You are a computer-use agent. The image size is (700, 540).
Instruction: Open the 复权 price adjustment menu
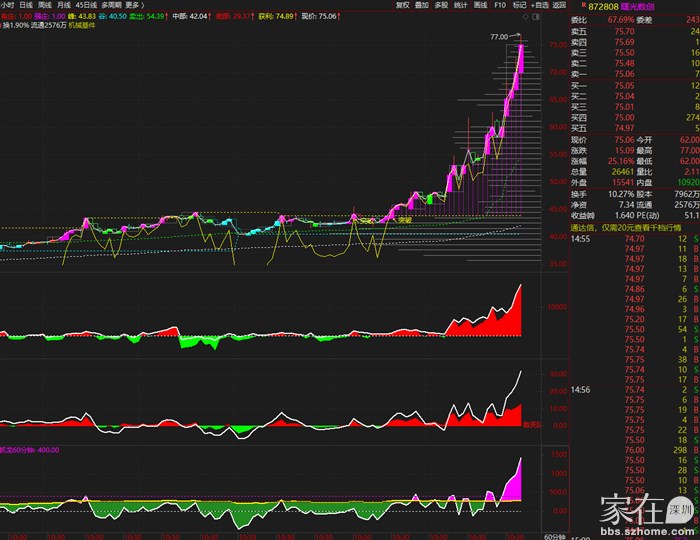coord(403,5)
